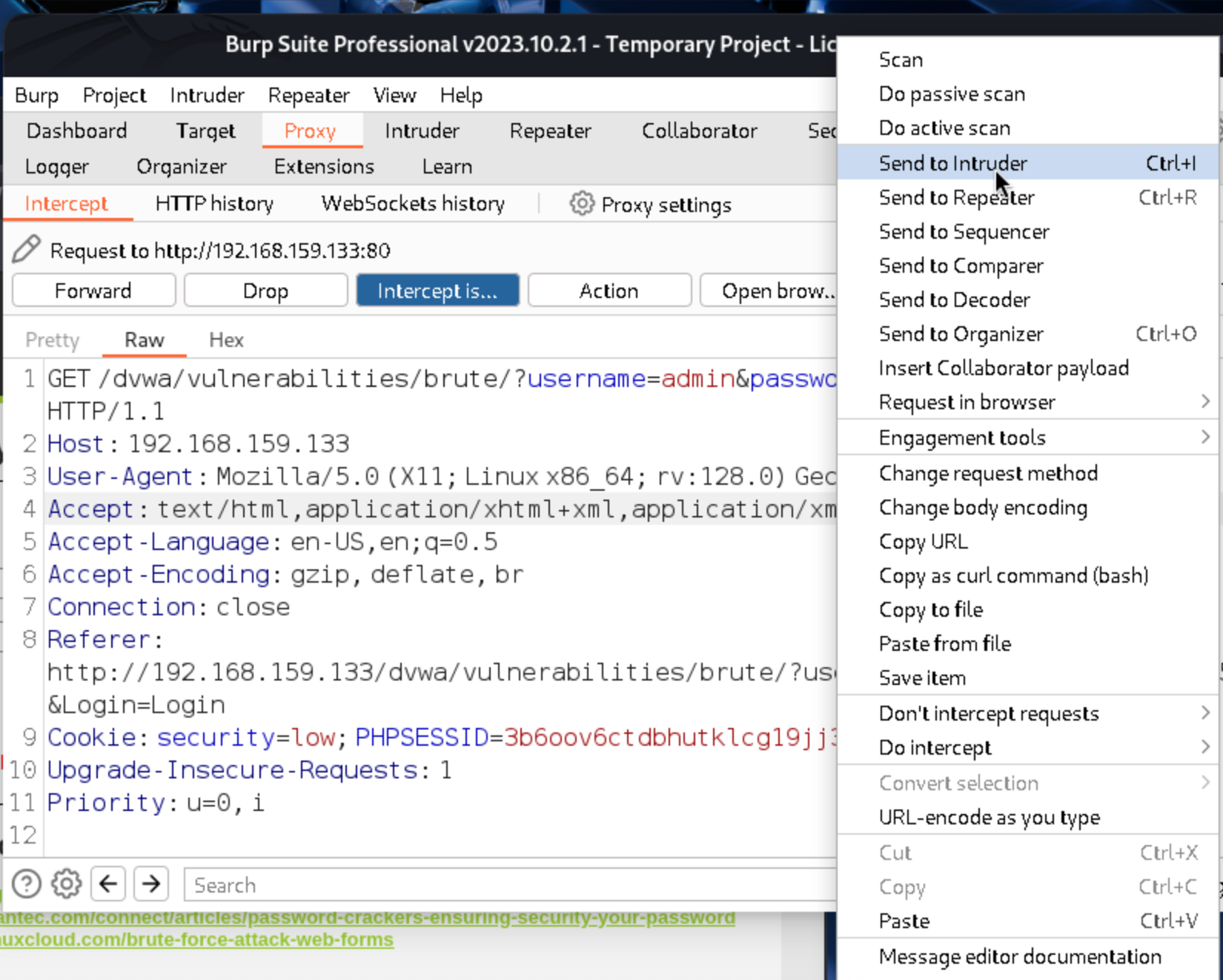
Task: Choose Paste in context menu
Action: click(x=1029, y=921)
